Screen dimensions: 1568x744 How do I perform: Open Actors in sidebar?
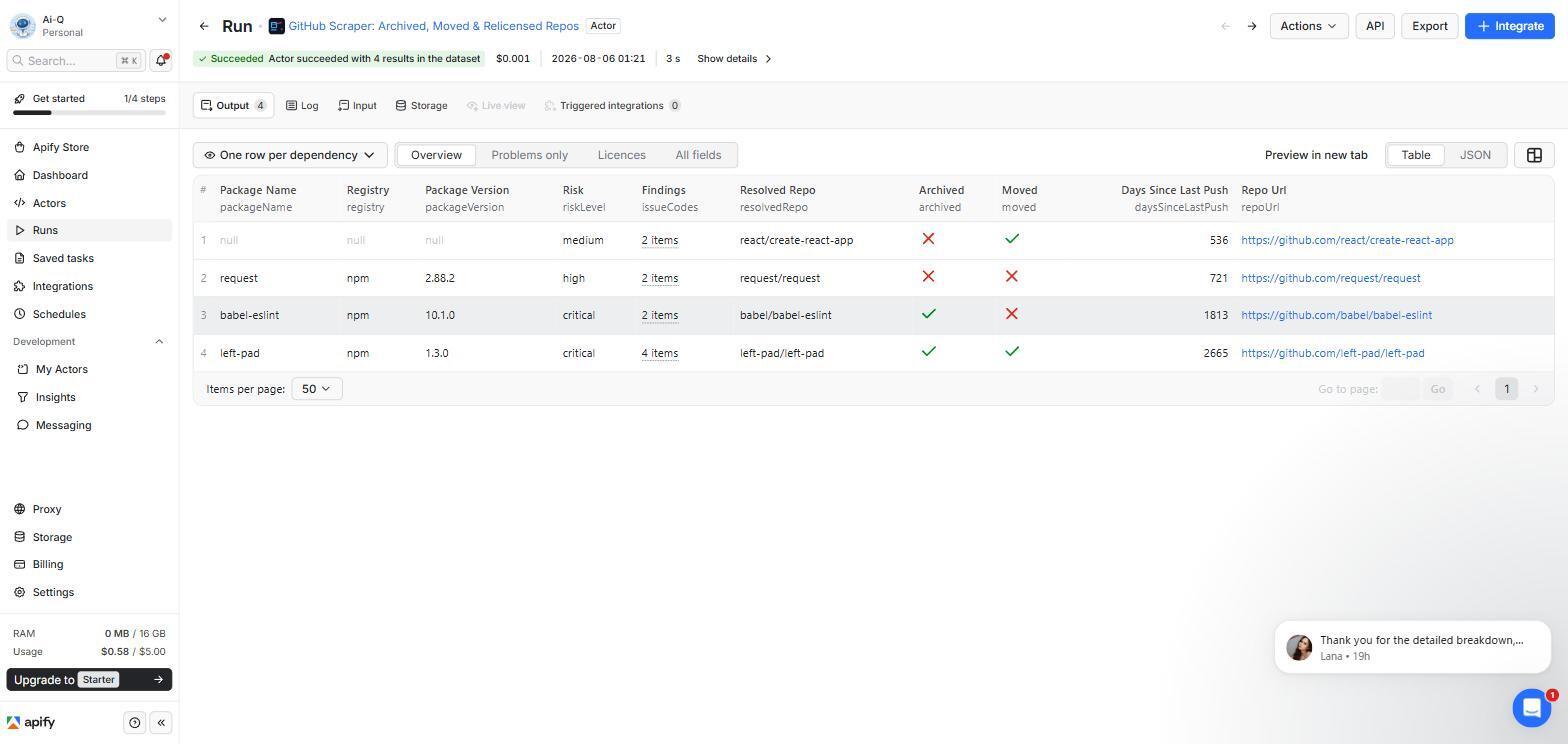point(89,203)
